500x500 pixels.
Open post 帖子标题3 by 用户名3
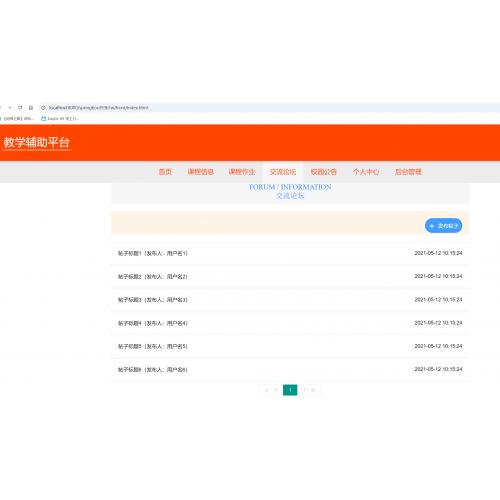290,300
